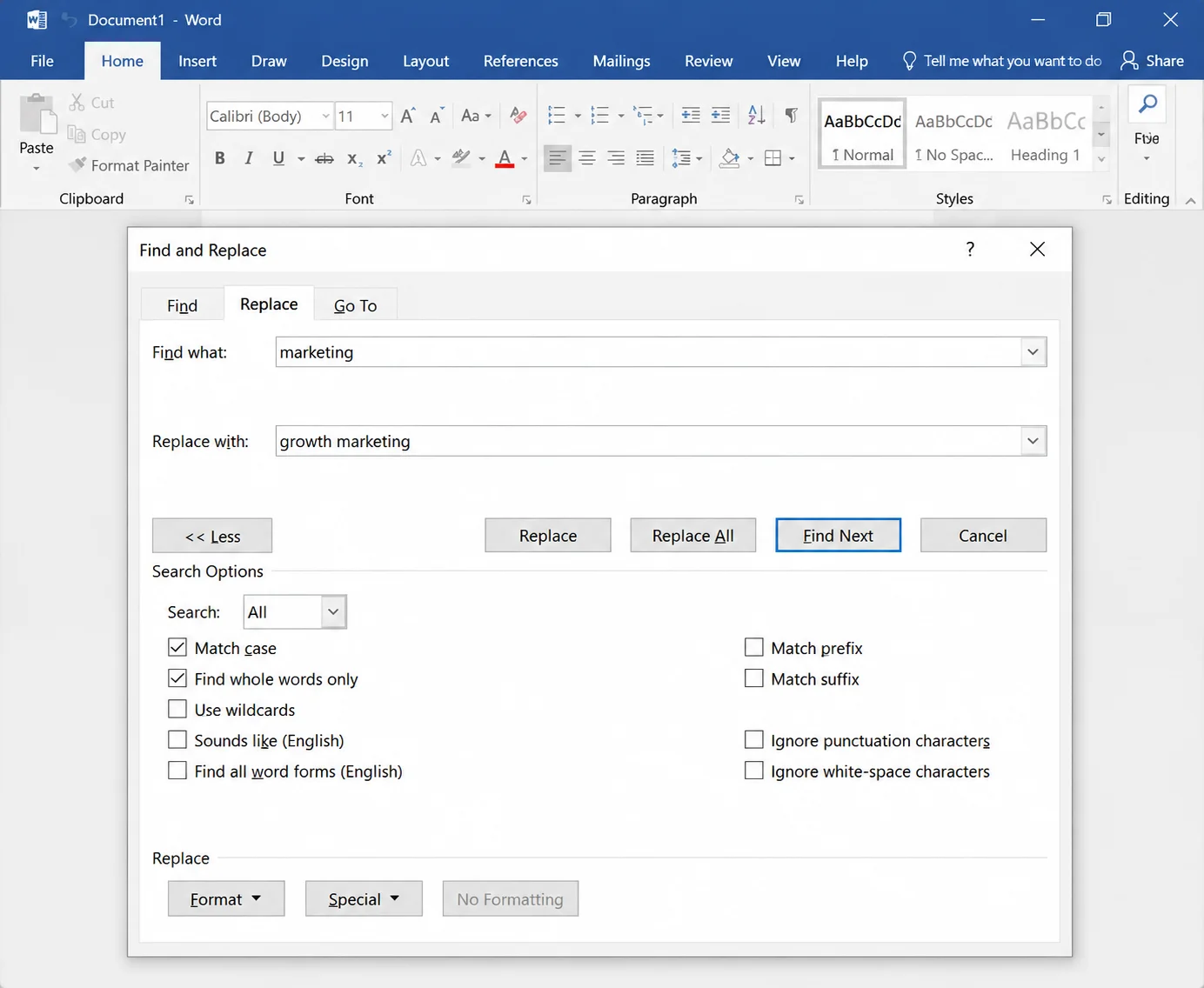Apply Superscript formatting
The height and width of the screenshot is (988, 1204).
click(384, 158)
